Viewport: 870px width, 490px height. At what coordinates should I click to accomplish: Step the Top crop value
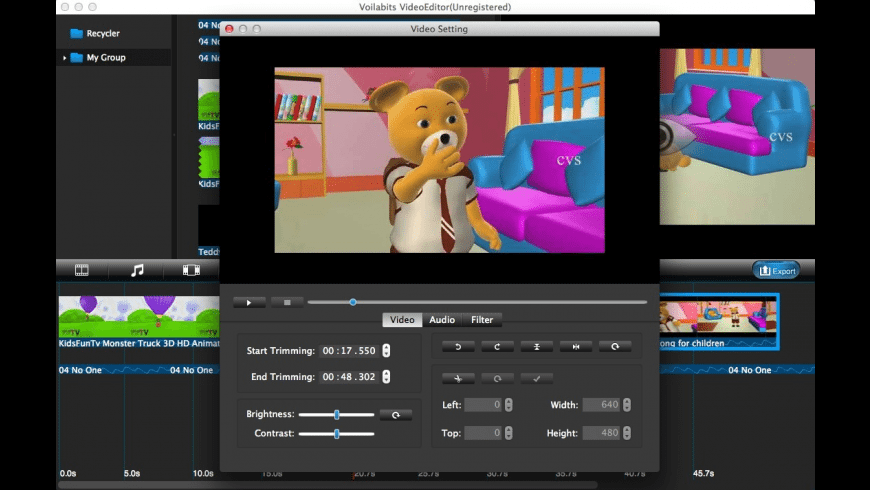508,433
